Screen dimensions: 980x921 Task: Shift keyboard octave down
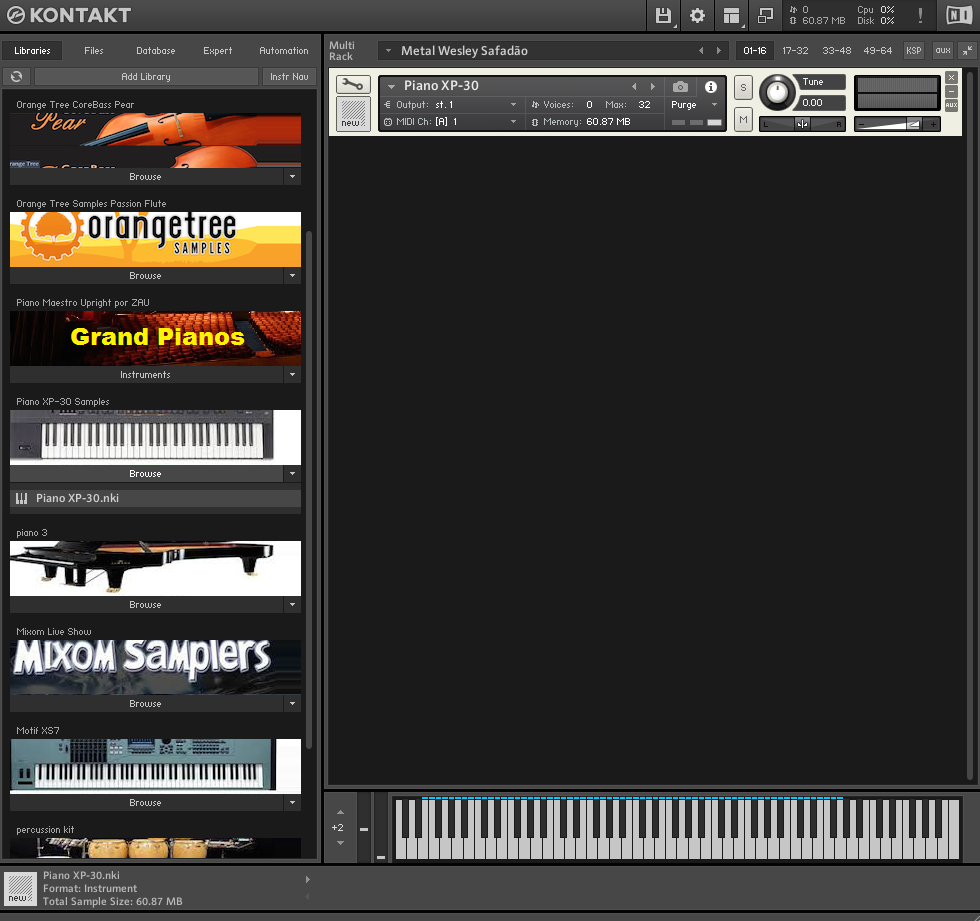(341, 843)
